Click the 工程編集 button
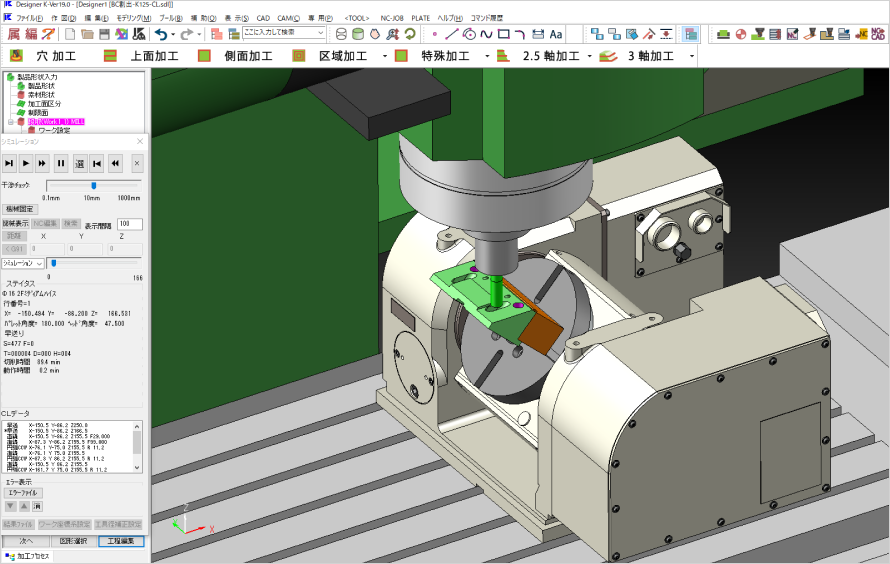The image size is (890, 564). pyautogui.click(x=120, y=541)
